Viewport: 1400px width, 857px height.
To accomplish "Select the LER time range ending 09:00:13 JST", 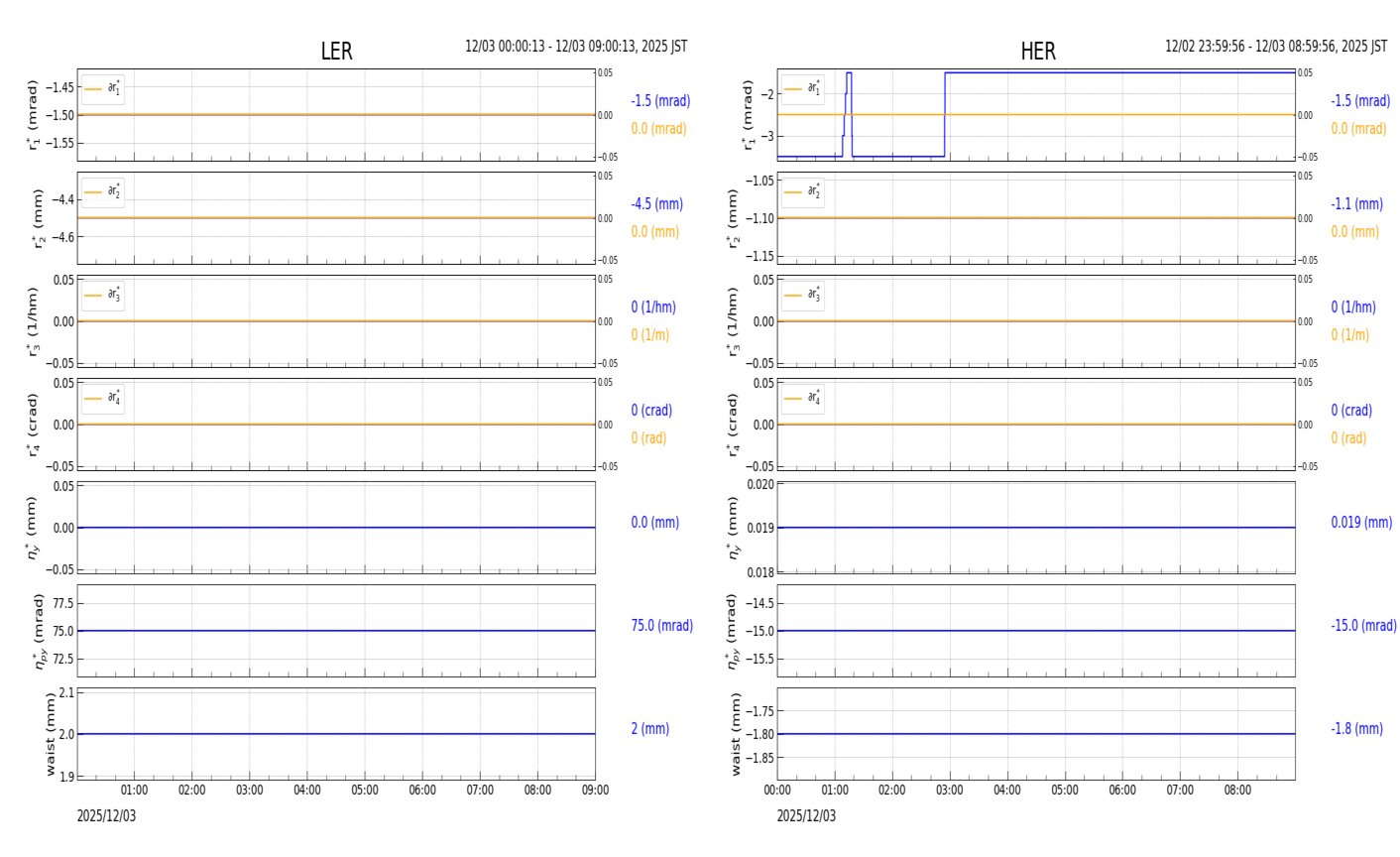I will click(576, 47).
